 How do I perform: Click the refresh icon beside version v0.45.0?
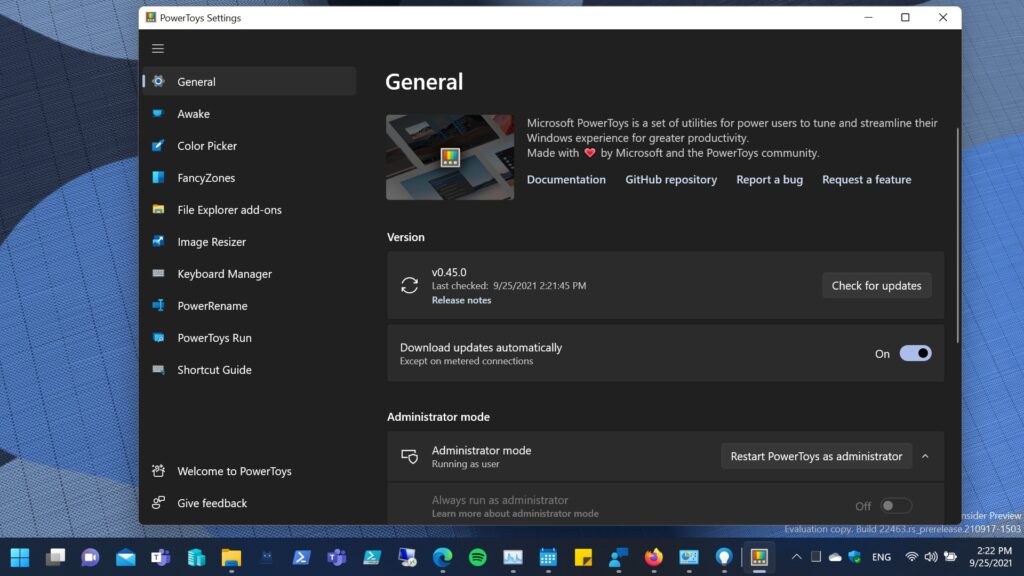coord(409,285)
